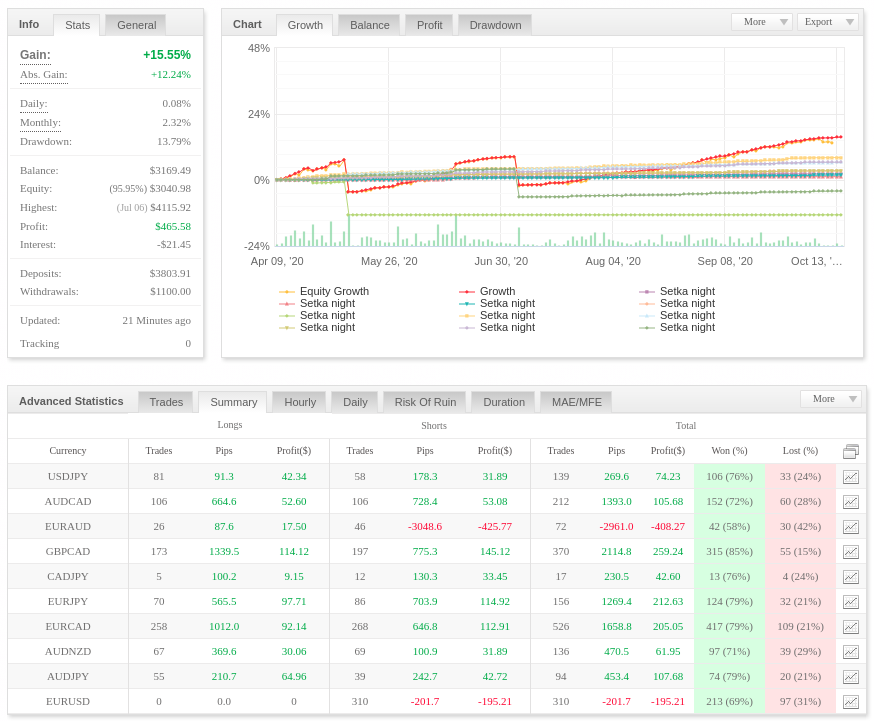The height and width of the screenshot is (722, 874).
Task: Select the Balance chart tab
Action: click(370, 25)
